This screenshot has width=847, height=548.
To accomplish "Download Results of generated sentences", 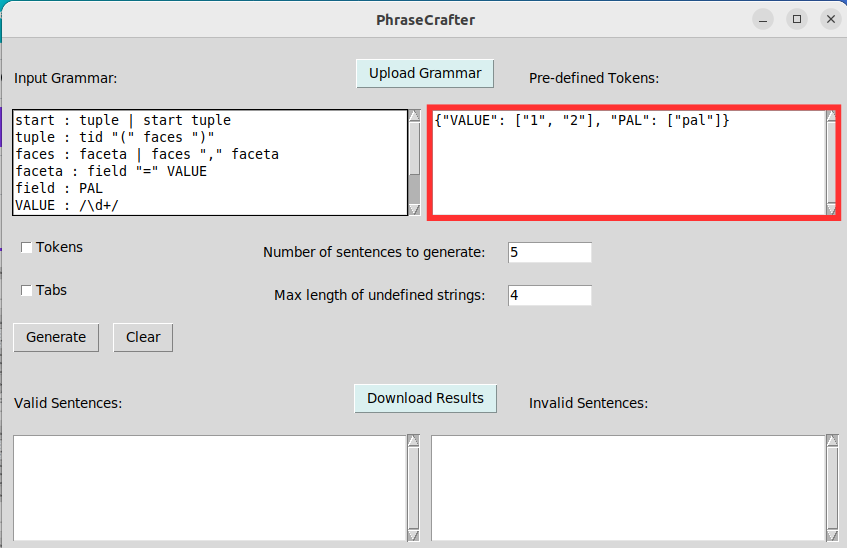I will [x=425, y=398].
